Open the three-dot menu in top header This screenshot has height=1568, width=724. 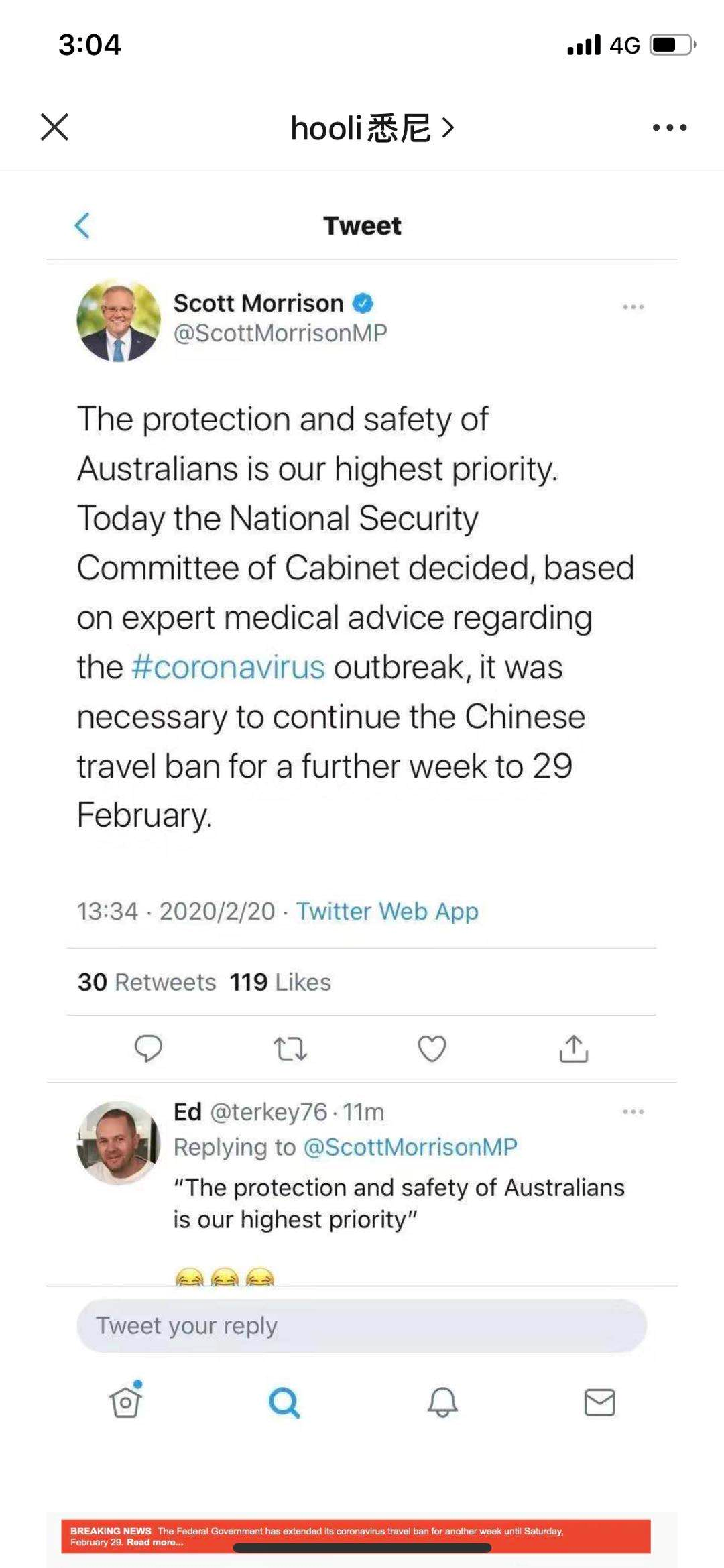tap(670, 127)
